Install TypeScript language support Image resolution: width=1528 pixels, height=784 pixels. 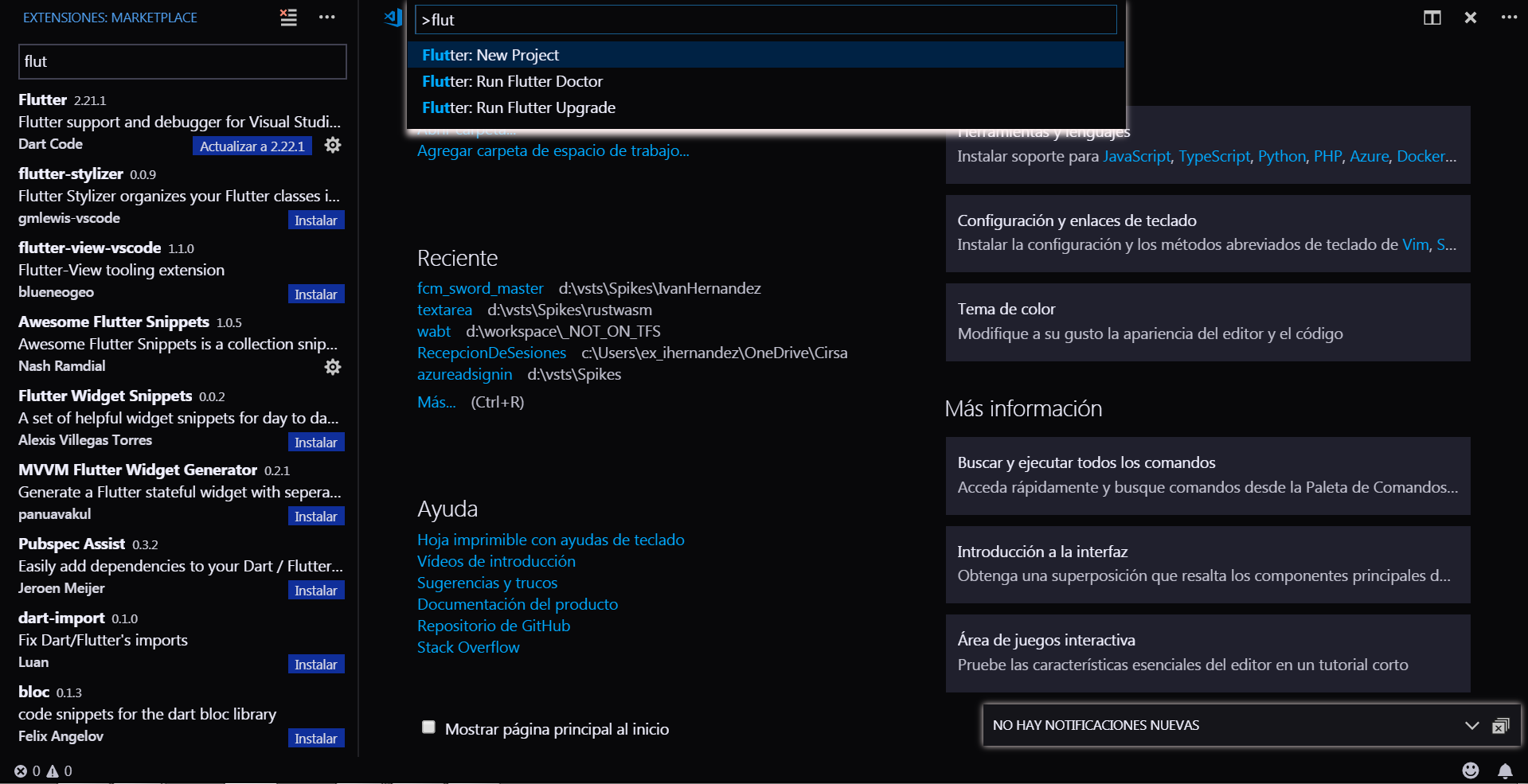click(1214, 156)
